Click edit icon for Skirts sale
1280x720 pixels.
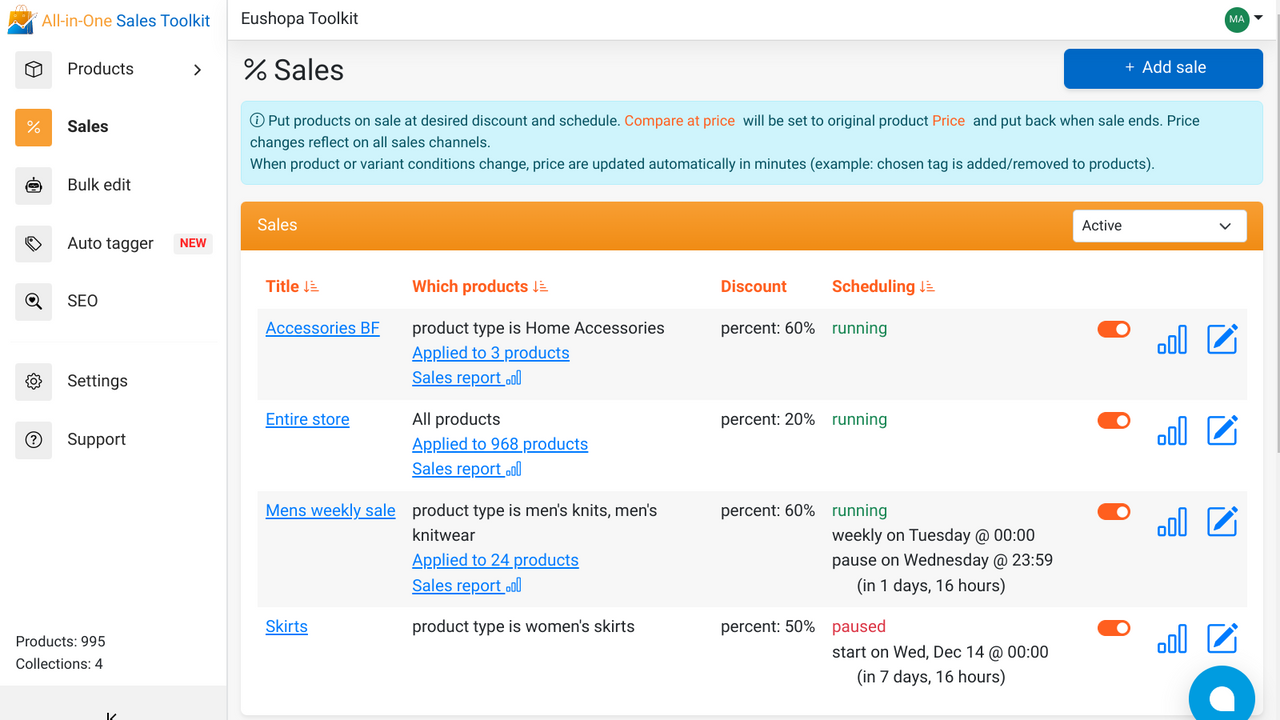click(x=1222, y=638)
